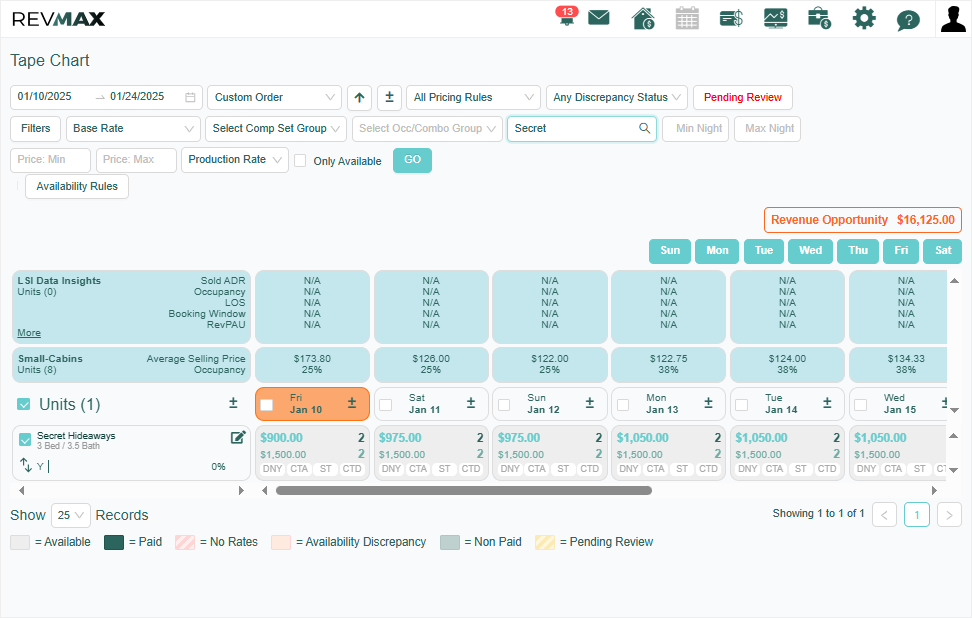Click plus-minus on Tue Jan 14 header
The height and width of the screenshot is (618, 972).
point(827,403)
